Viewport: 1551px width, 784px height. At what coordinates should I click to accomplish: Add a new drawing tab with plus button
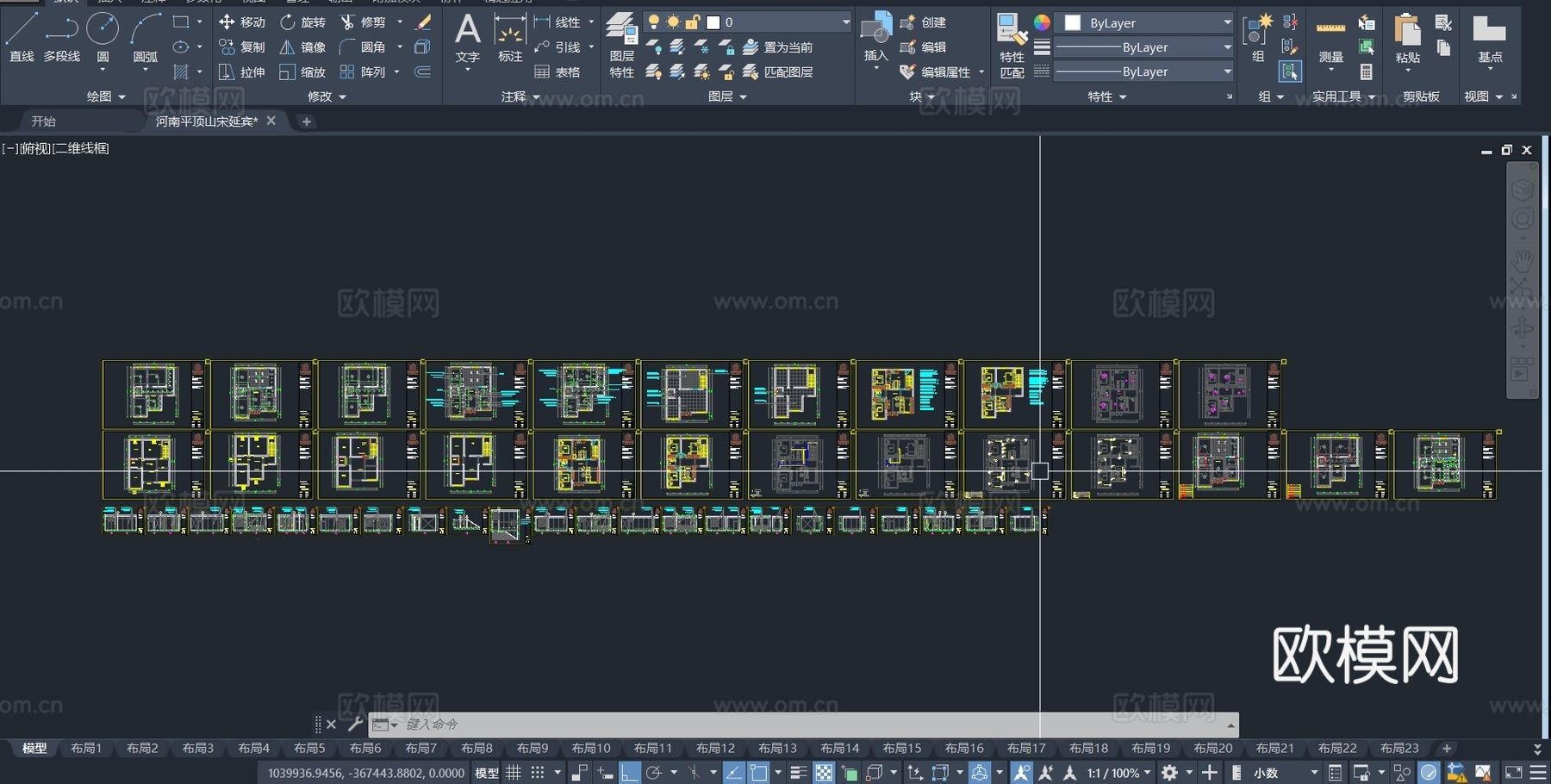coord(306,121)
